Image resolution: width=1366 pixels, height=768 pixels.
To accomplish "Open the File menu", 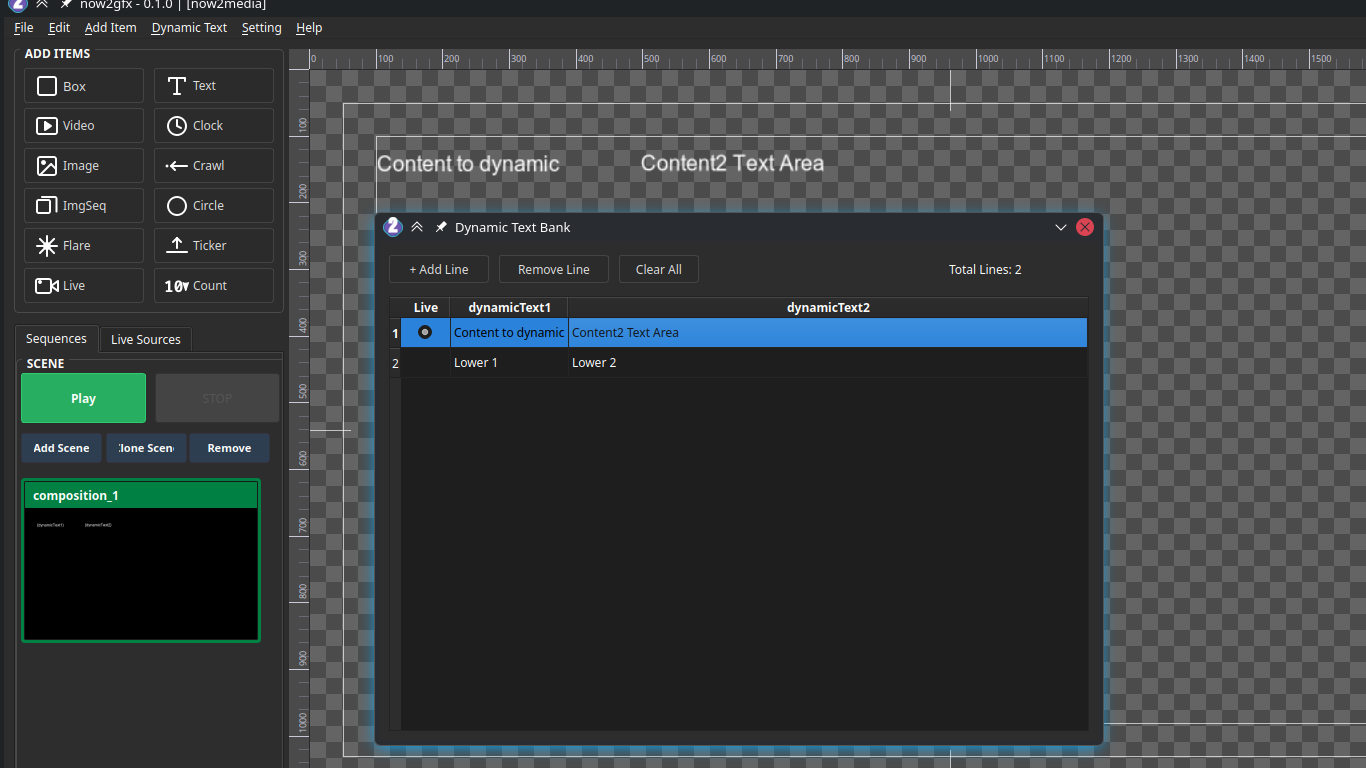I will click(x=24, y=28).
